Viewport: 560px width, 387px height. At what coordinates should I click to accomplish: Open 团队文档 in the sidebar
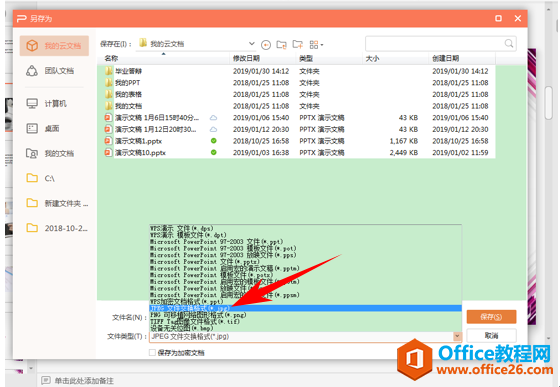pos(54,71)
